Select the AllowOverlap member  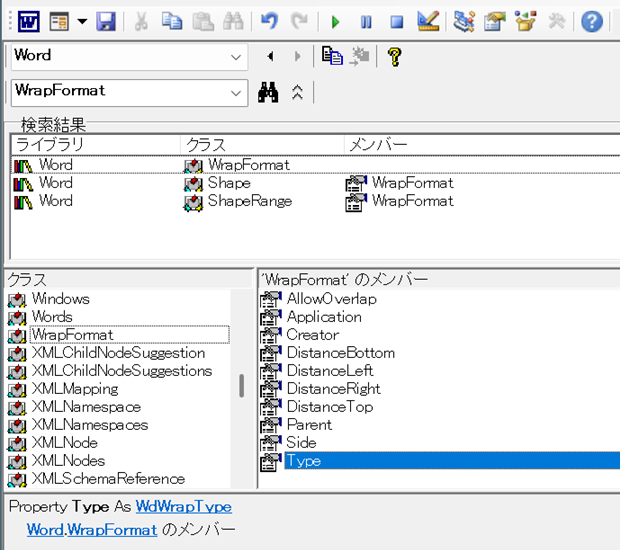[x=332, y=299]
